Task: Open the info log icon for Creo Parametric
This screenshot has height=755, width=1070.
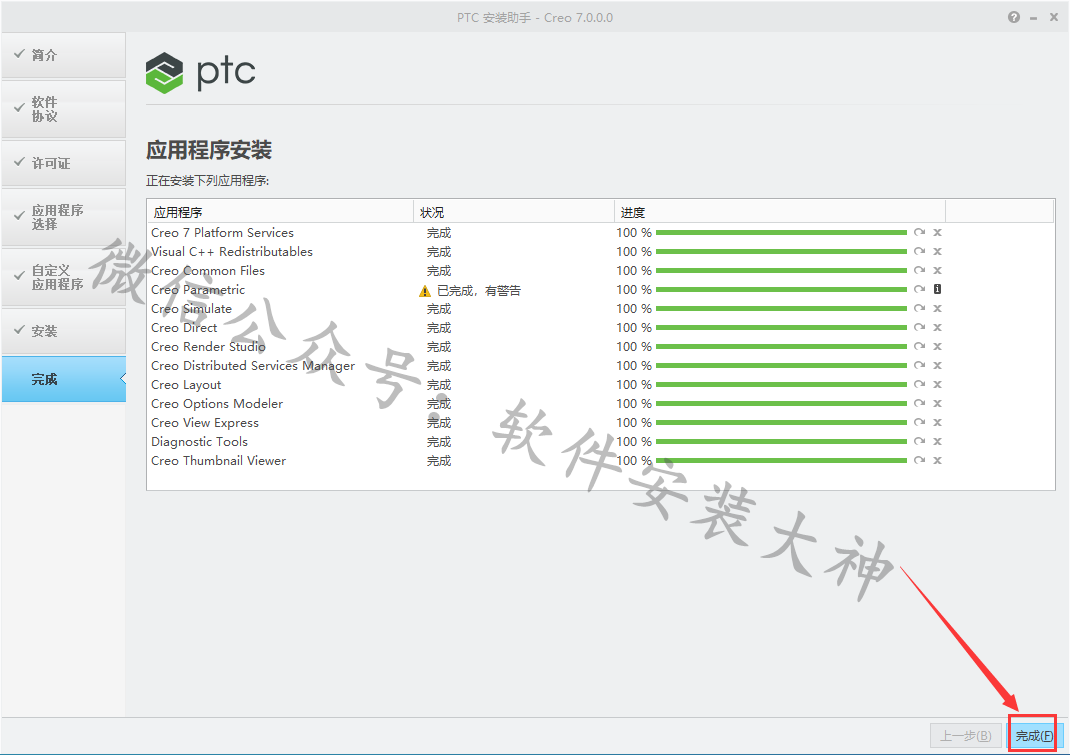Action: click(938, 289)
